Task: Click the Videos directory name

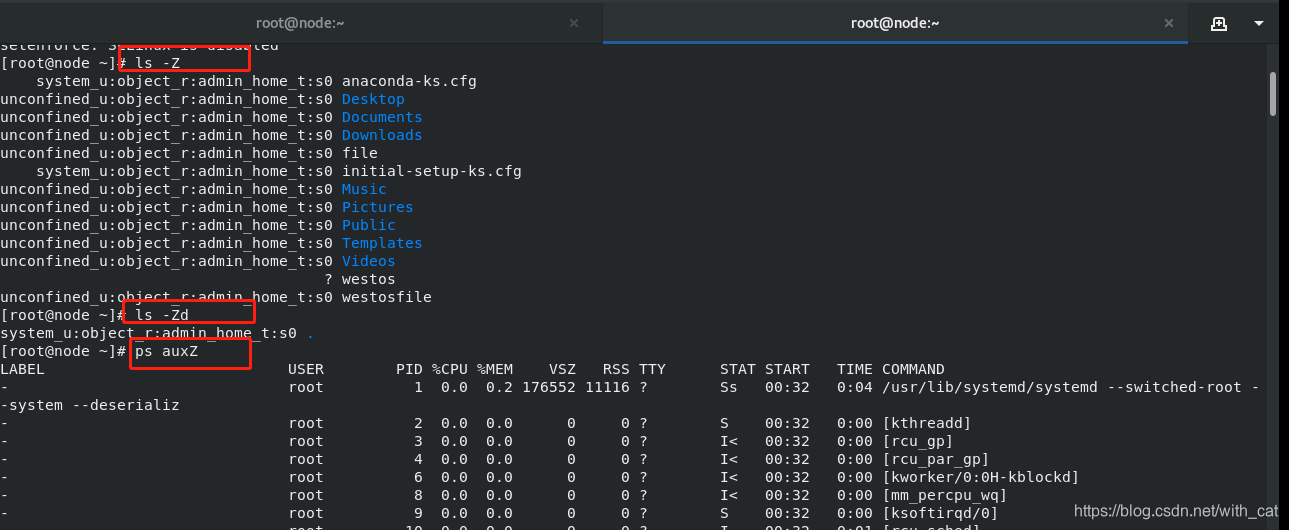Action: click(369, 261)
